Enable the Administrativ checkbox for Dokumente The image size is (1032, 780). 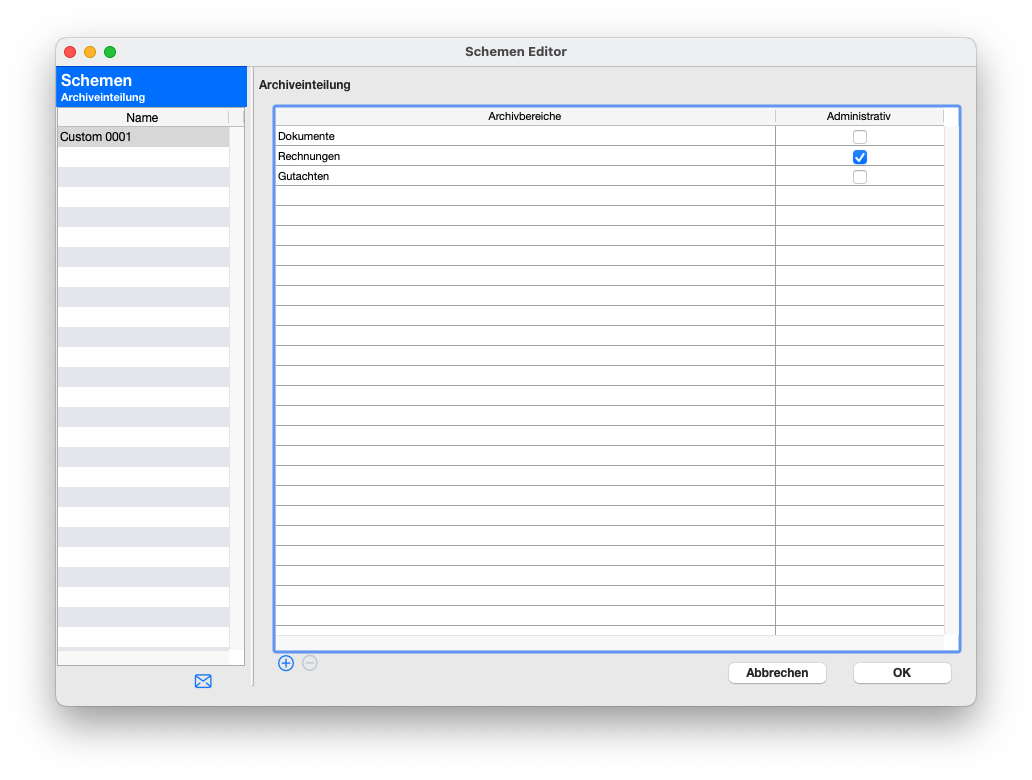tap(860, 137)
